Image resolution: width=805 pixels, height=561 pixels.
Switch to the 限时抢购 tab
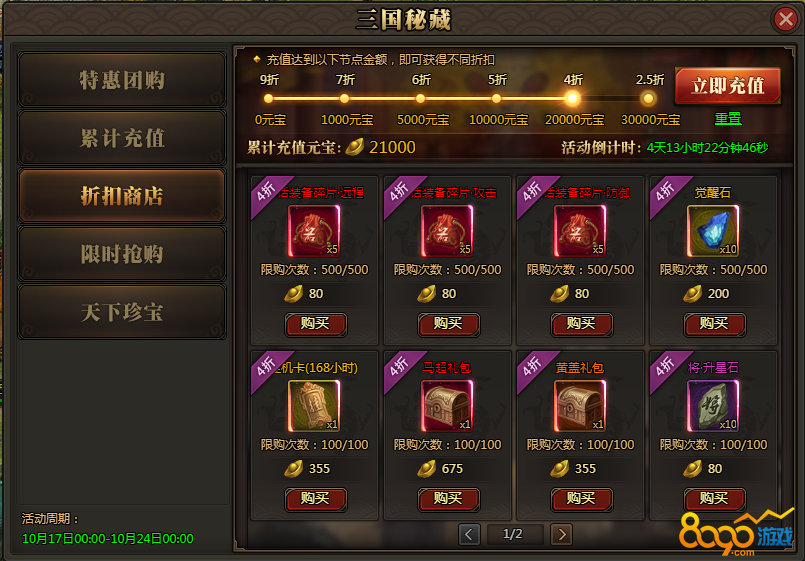(x=122, y=254)
